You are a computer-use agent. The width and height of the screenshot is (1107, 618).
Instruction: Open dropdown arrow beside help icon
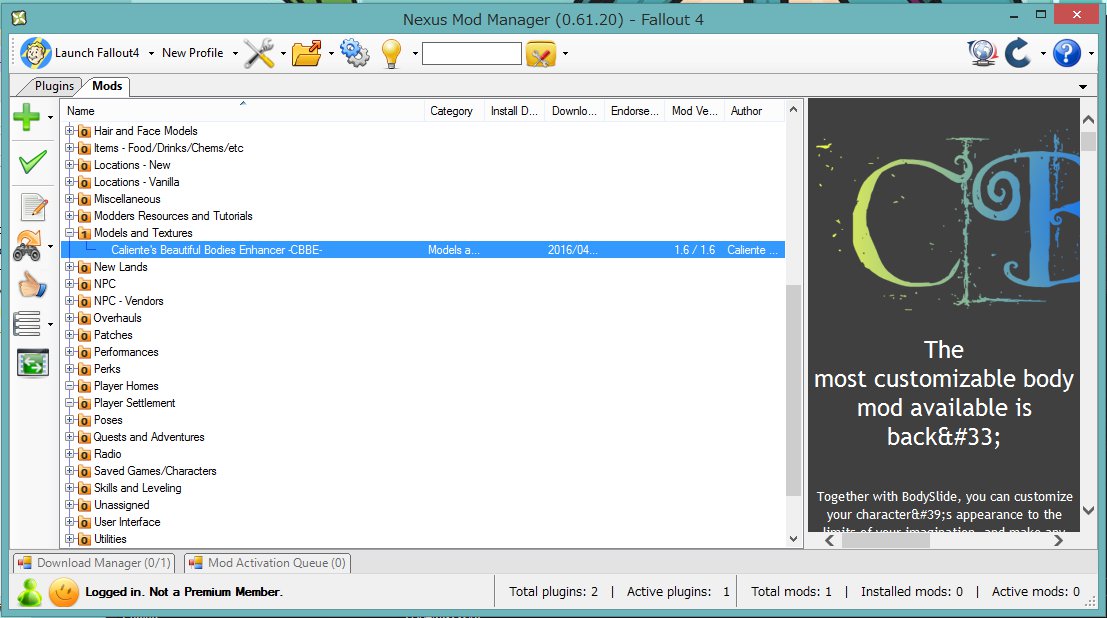[x=1091, y=54]
